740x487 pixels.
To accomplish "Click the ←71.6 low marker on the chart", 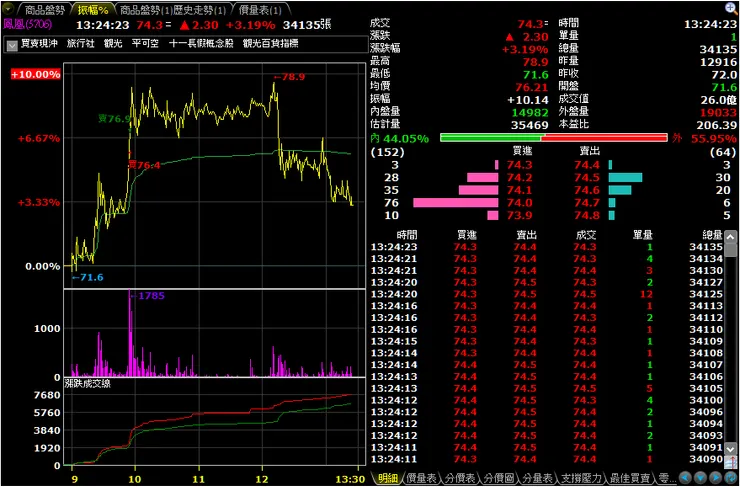I will click(x=88, y=277).
